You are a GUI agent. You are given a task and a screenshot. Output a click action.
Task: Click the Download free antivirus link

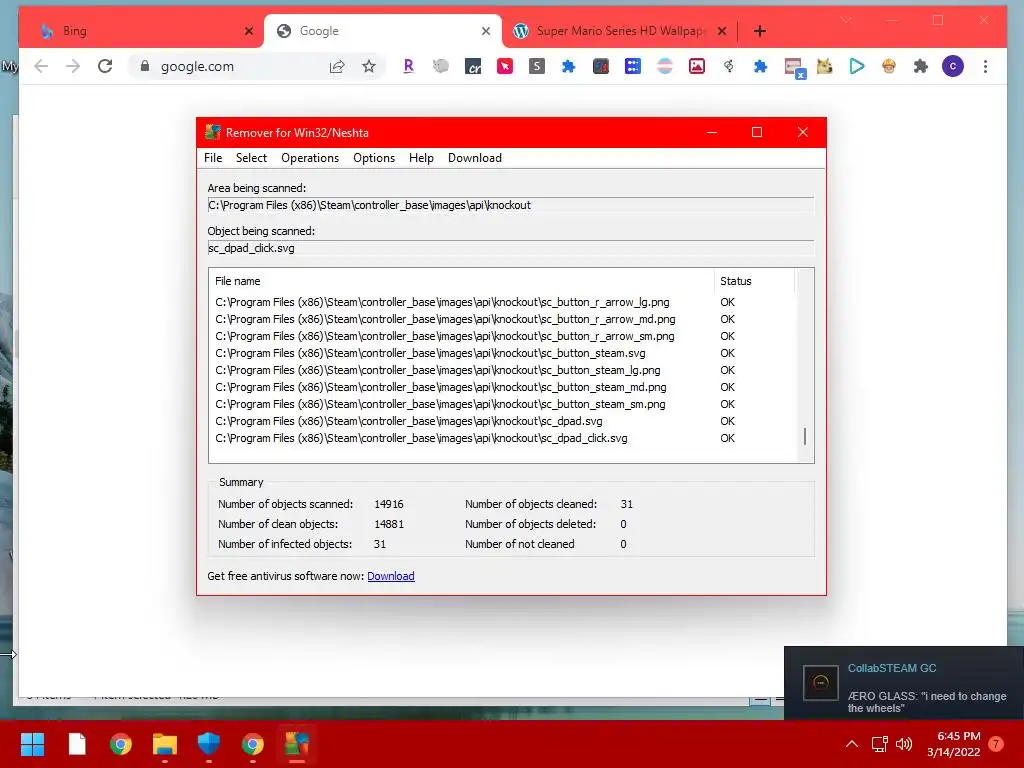[x=391, y=576]
